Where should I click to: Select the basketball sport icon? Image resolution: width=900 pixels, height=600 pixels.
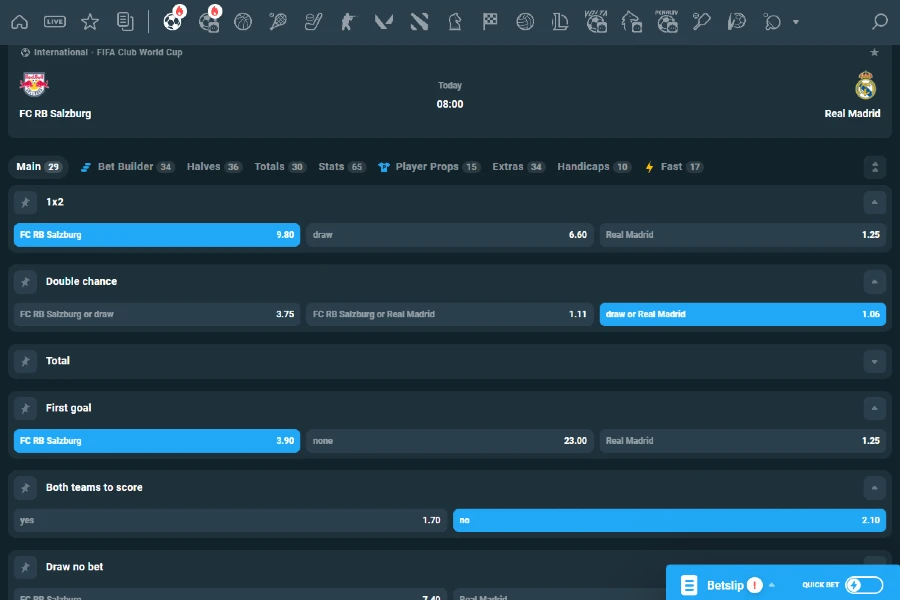(x=243, y=21)
